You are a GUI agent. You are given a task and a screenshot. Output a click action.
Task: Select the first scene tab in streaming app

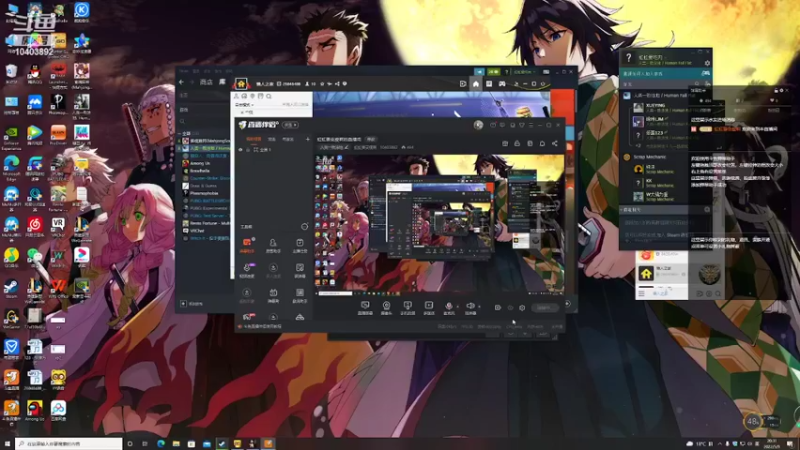[x=254, y=139]
